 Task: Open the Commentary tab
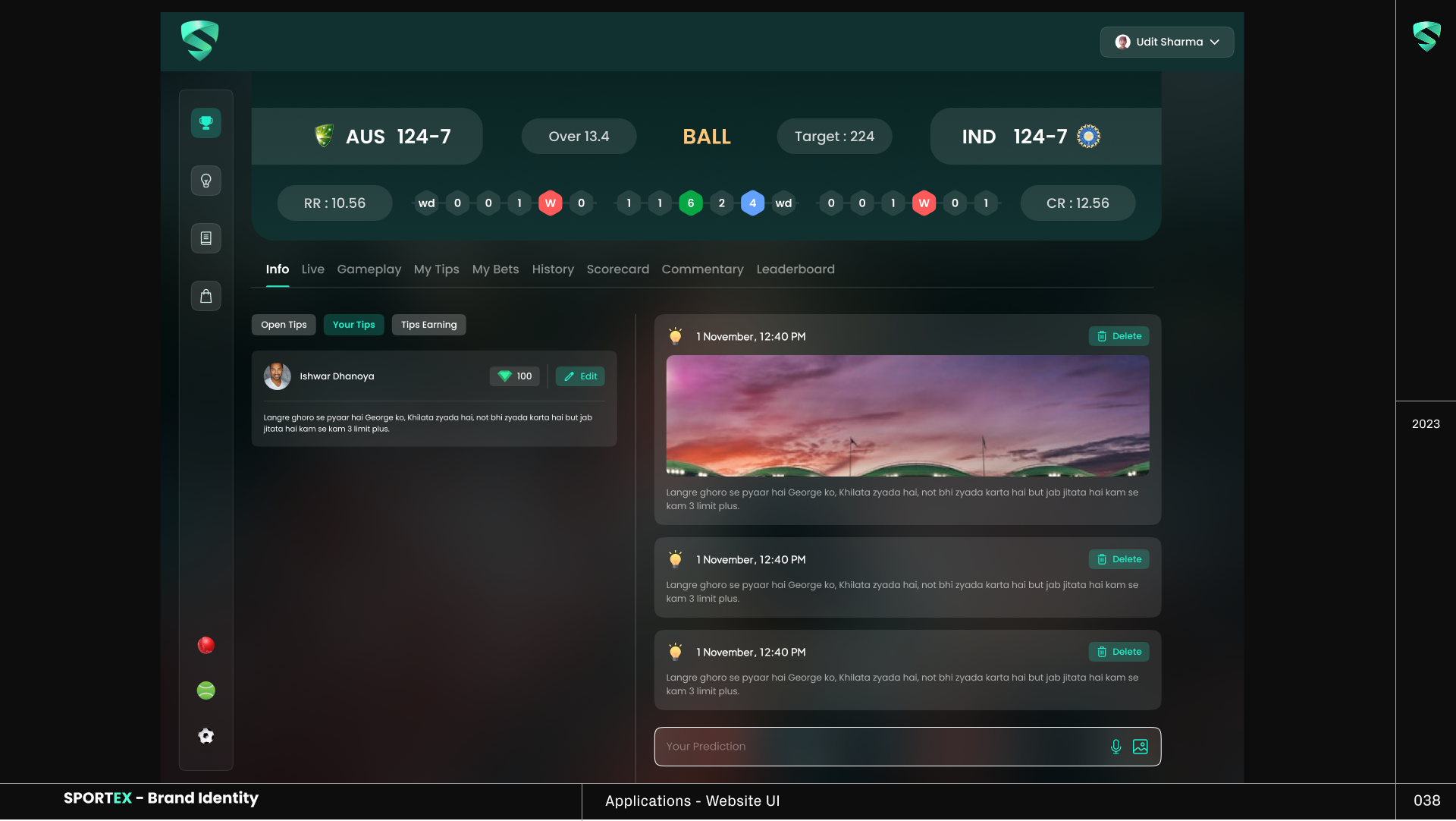(x=702, y=269)
